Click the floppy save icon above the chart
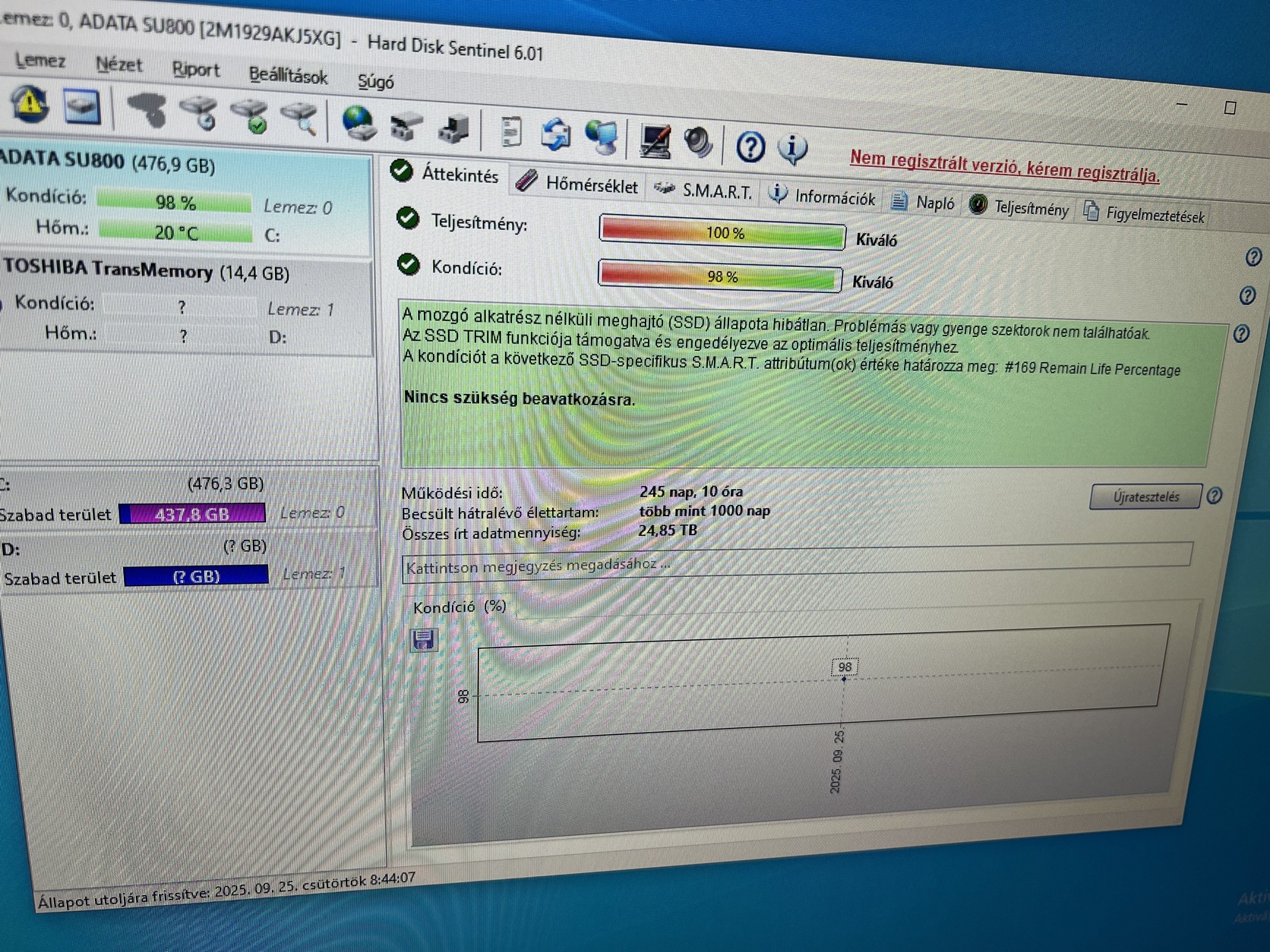 424,639
